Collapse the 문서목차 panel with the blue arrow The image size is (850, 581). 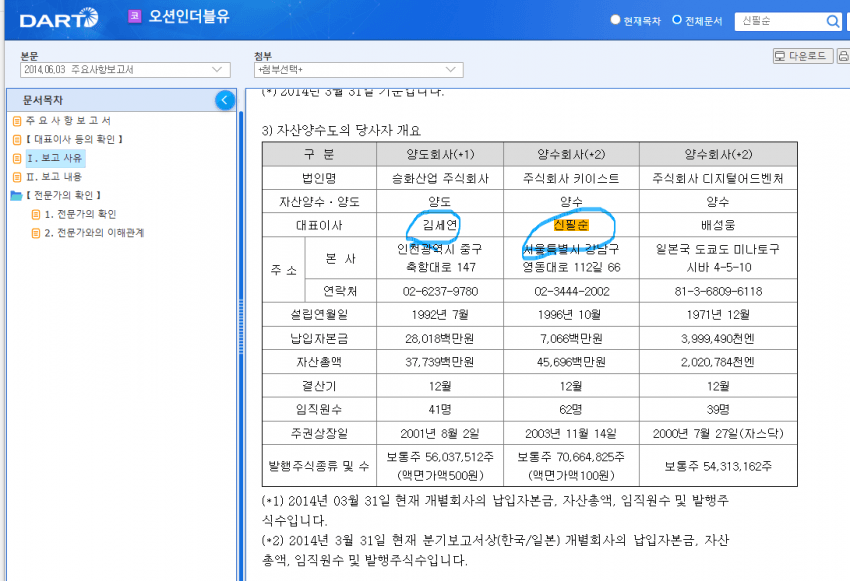click(x=224, y=100)
